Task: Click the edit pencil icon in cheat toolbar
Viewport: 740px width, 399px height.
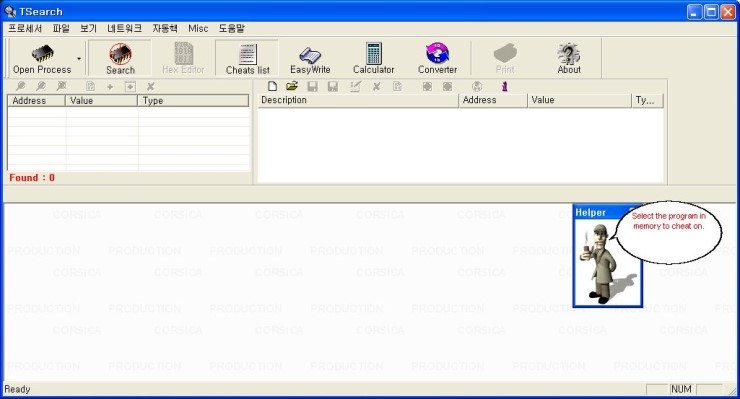Action: 355,86
